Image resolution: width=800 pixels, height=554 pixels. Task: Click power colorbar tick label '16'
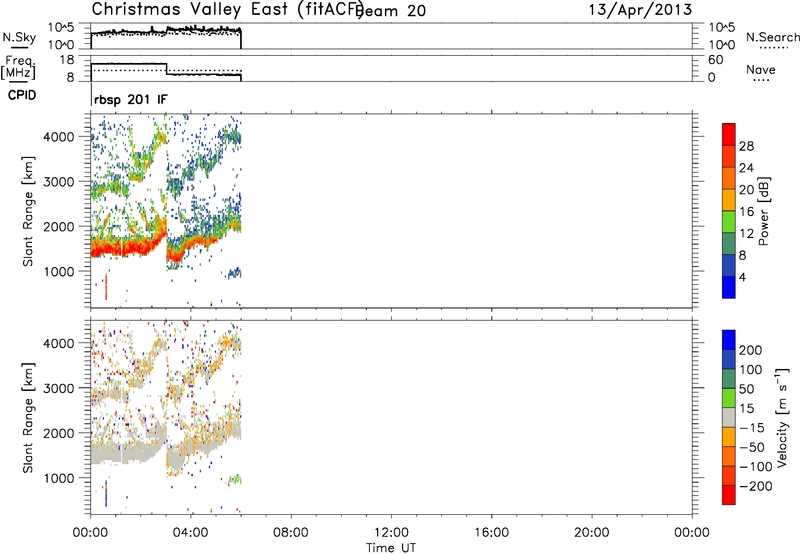tap(746, 212)
